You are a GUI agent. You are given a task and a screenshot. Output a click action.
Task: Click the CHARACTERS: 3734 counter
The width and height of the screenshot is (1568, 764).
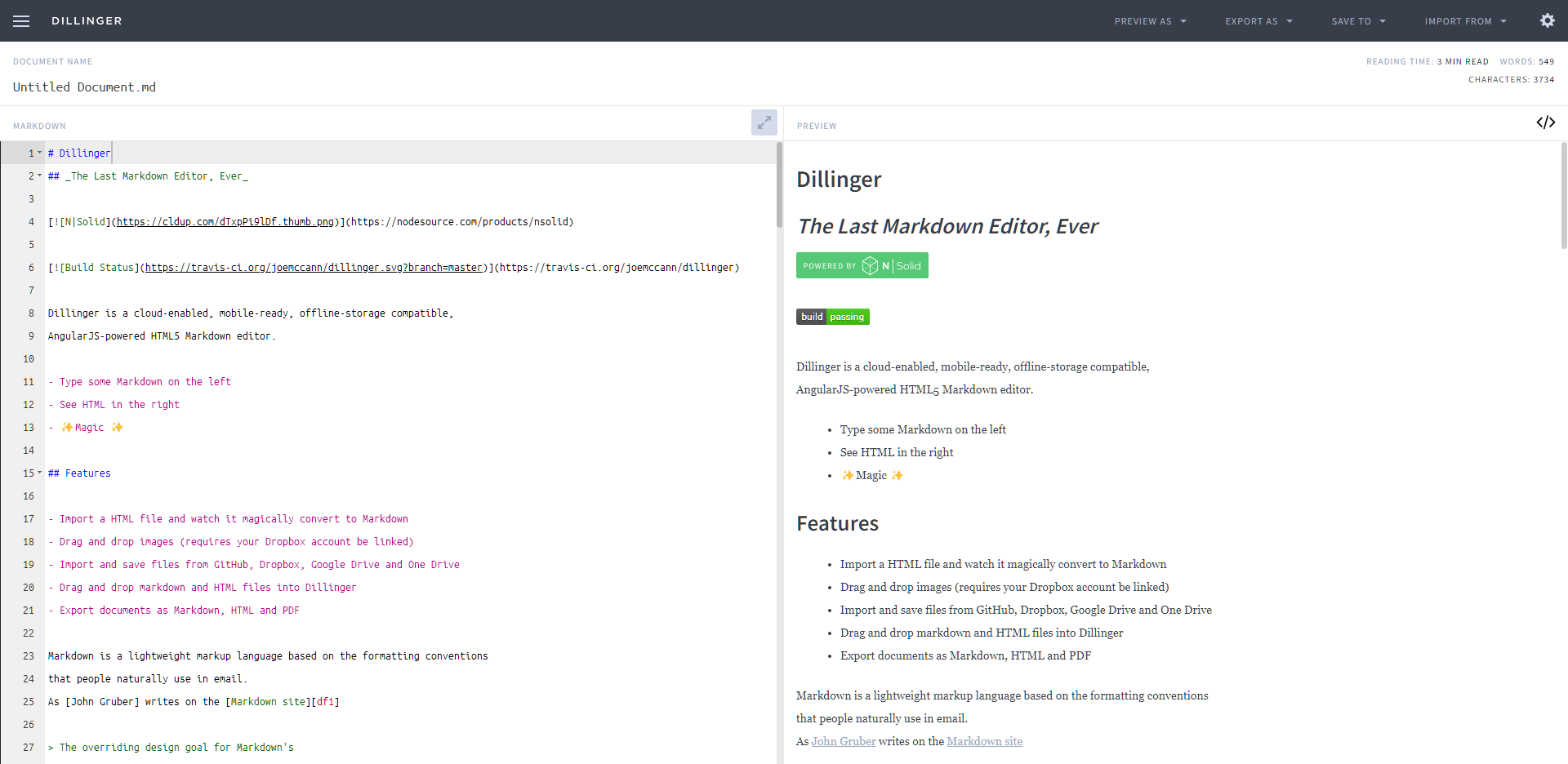tap(1511, 79)
